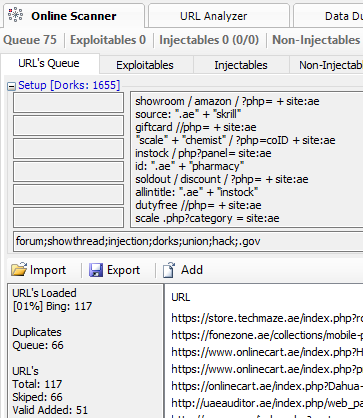This screenshot has height=418, width=363.
Task: Click the 'Valid Added: 51' statistic
Action: click(50, 410)
